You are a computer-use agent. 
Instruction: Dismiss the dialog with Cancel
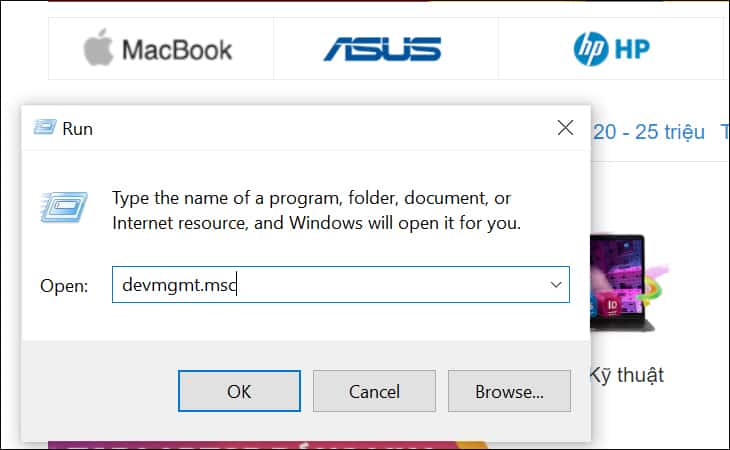tap(374, 391)
